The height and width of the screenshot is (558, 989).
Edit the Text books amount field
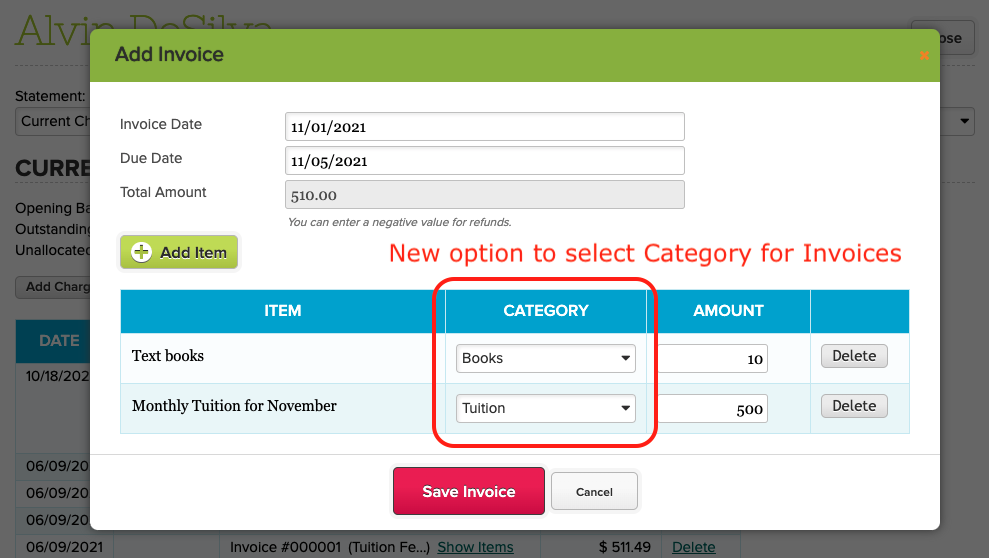click(x=712, y=359)
